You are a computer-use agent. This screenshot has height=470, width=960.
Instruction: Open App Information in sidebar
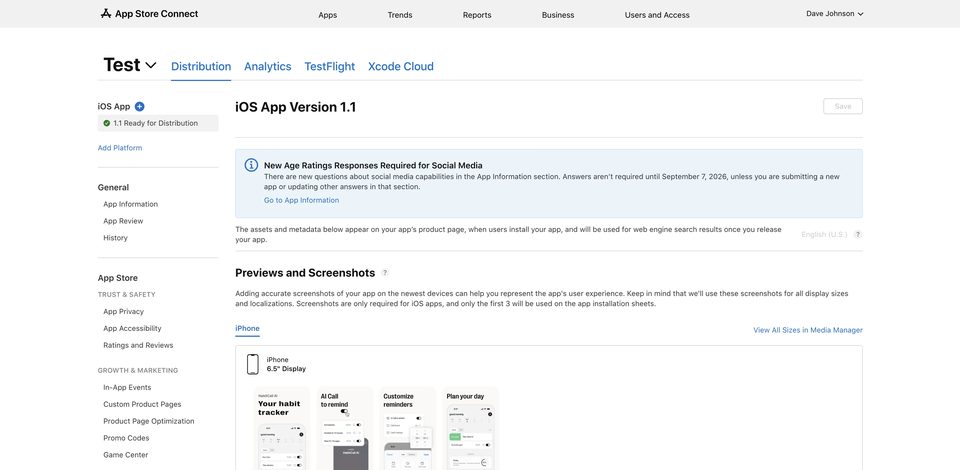click(130, 204)
